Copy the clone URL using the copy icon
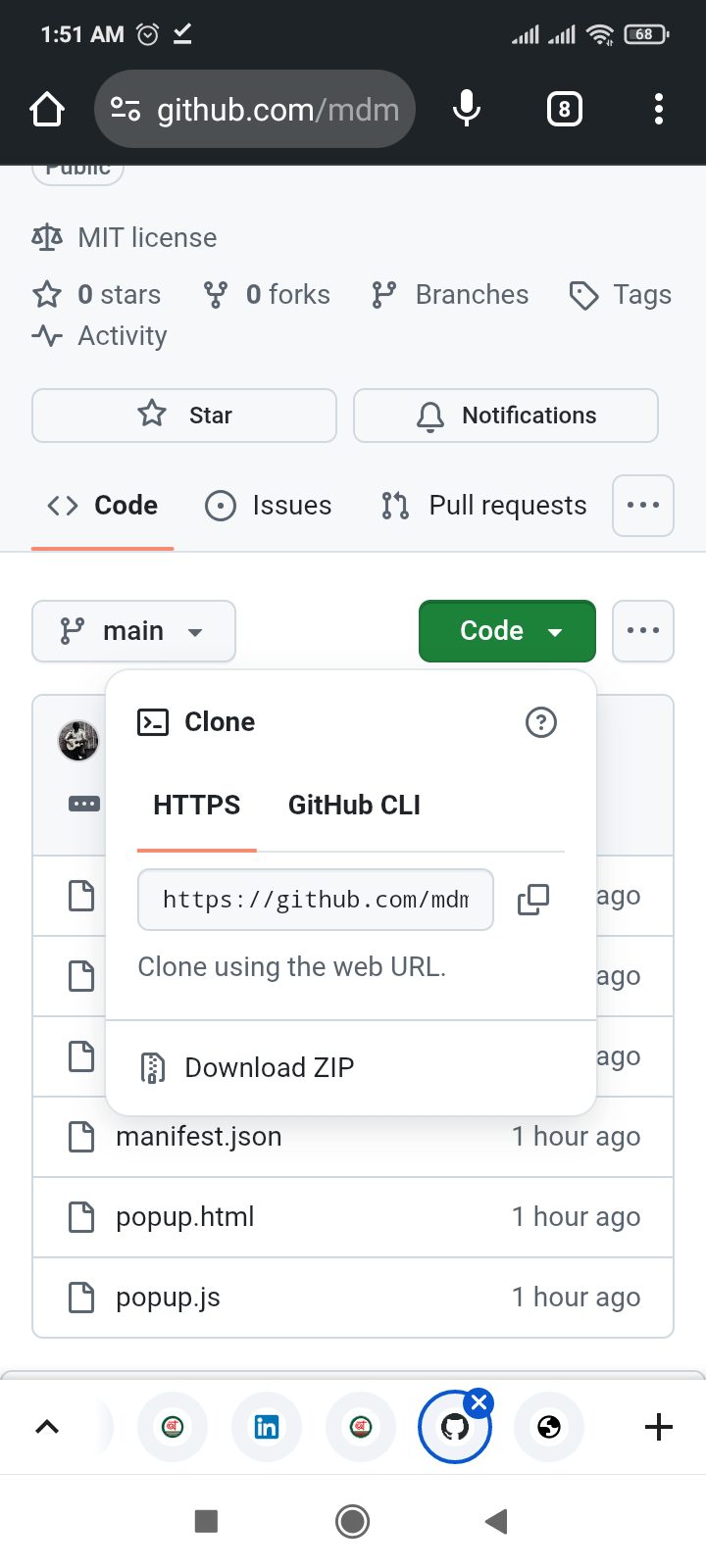The width and height of the screenshot is (706, 1568). pyautogui.click(x=532, y=899)
